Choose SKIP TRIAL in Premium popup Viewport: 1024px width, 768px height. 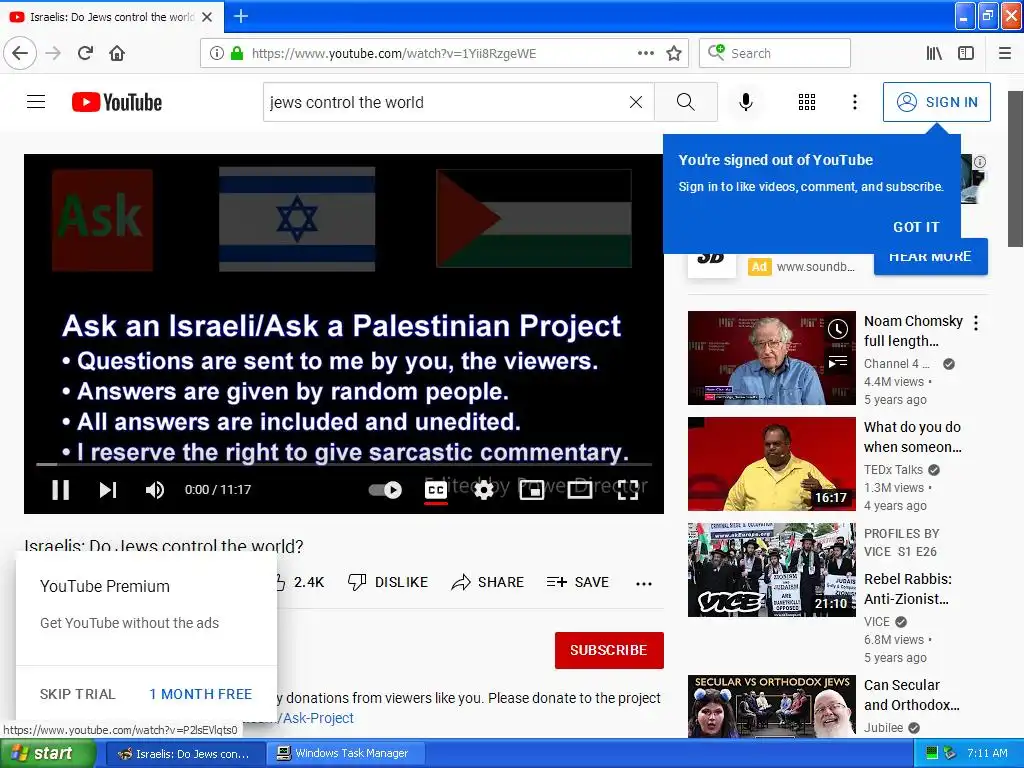pyautogui.click(x=78, y=694)
